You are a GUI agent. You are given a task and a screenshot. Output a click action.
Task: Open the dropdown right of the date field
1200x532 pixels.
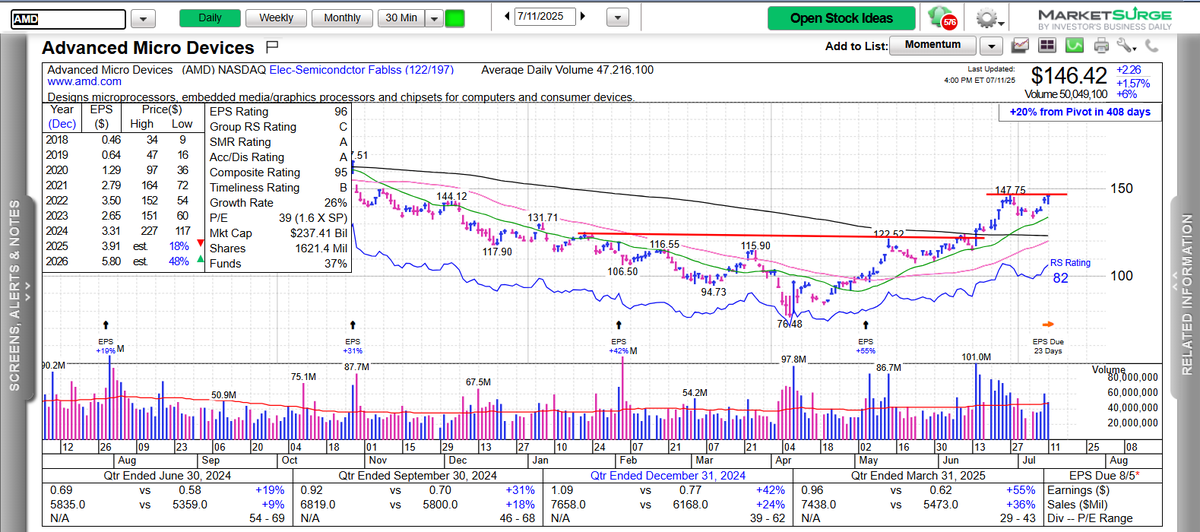coord(619,18)
